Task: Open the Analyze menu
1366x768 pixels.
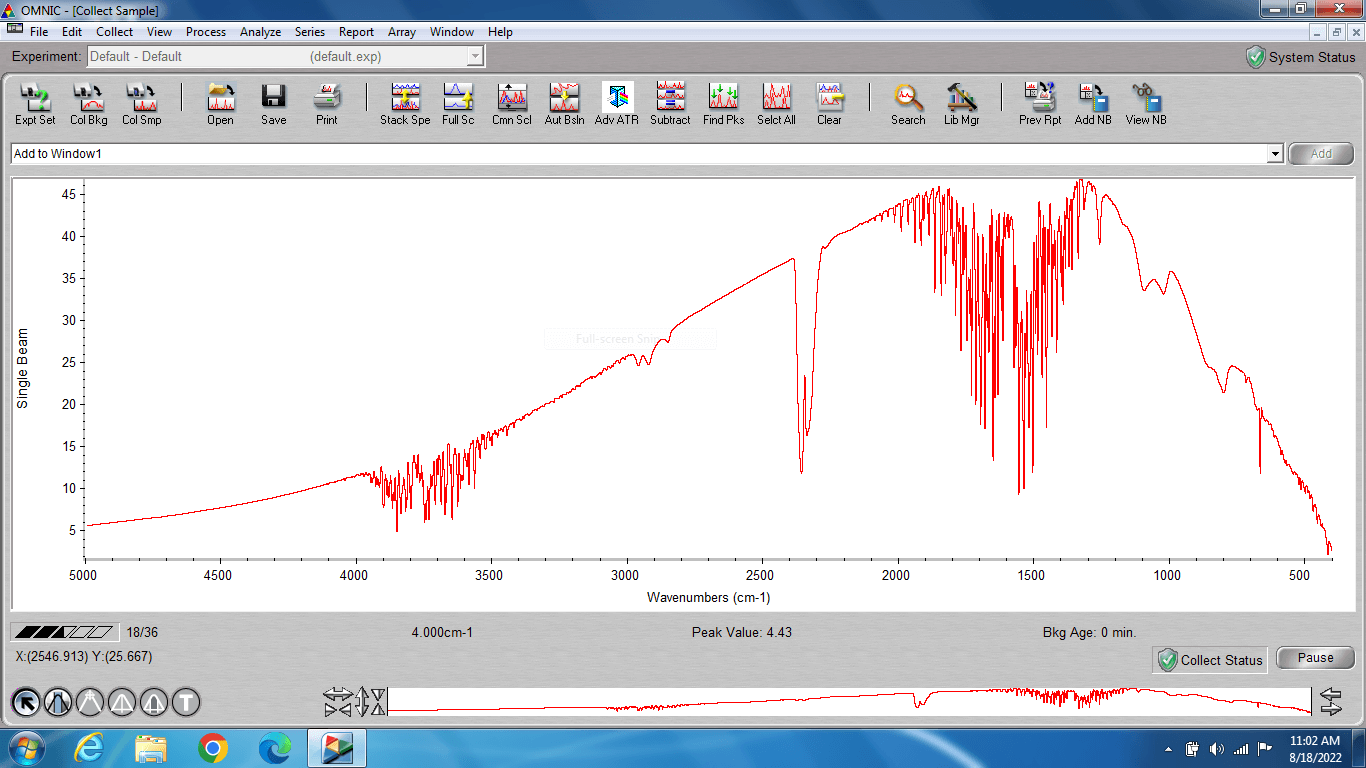Action: (x=260, y=31)
